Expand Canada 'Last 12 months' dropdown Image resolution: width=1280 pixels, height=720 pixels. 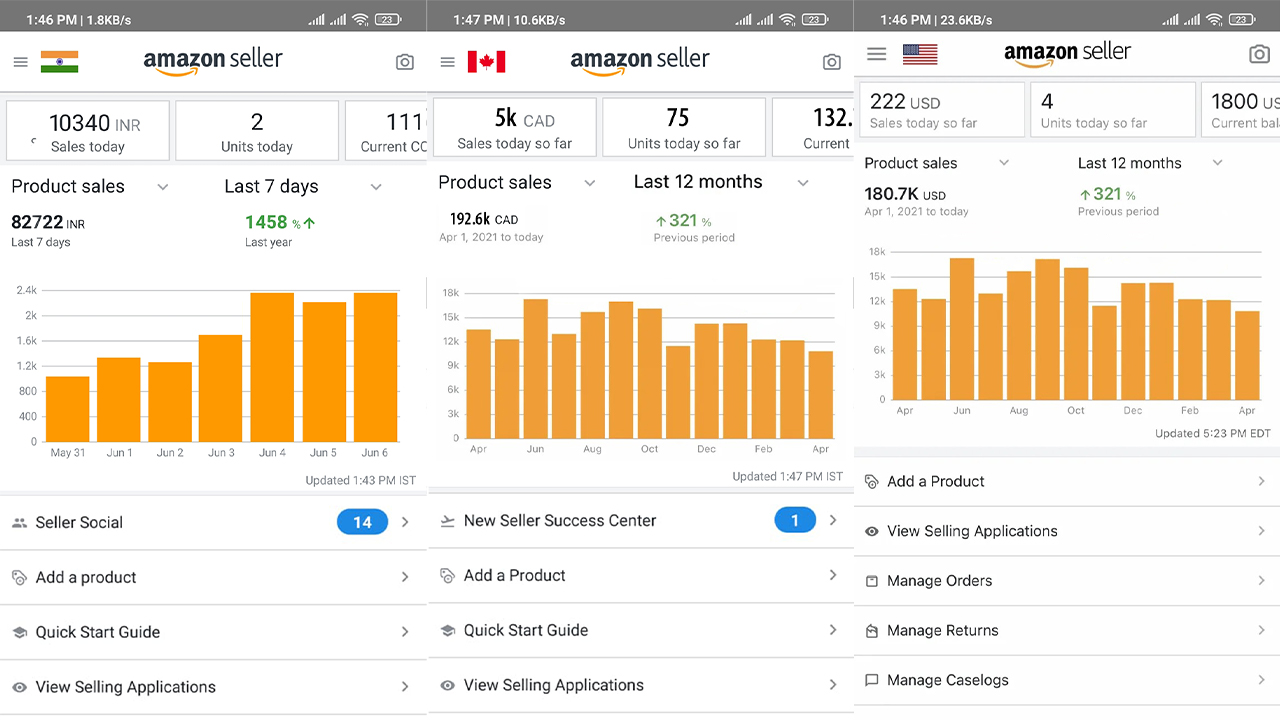pyautogui.click(x=803, y=183)
